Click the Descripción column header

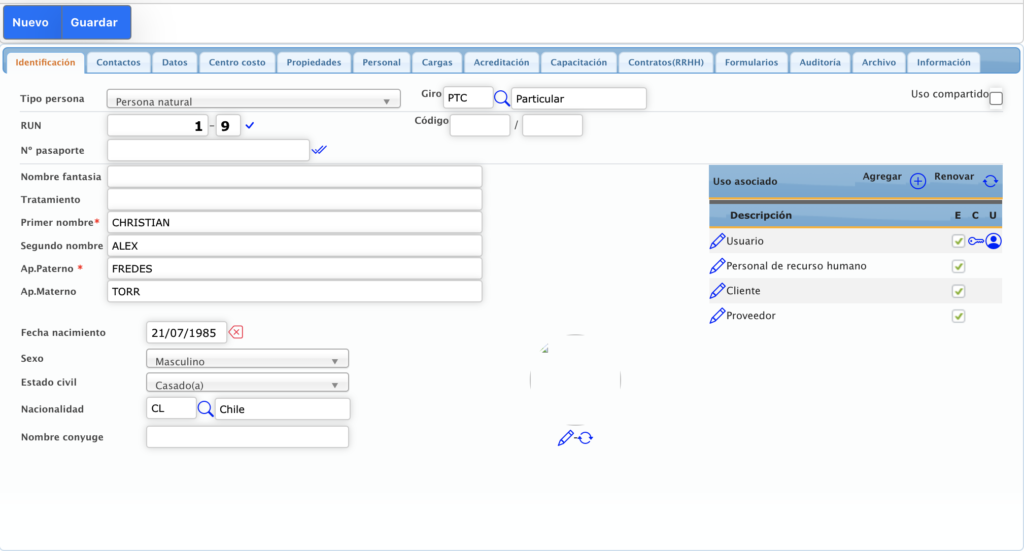click(761, 215)
